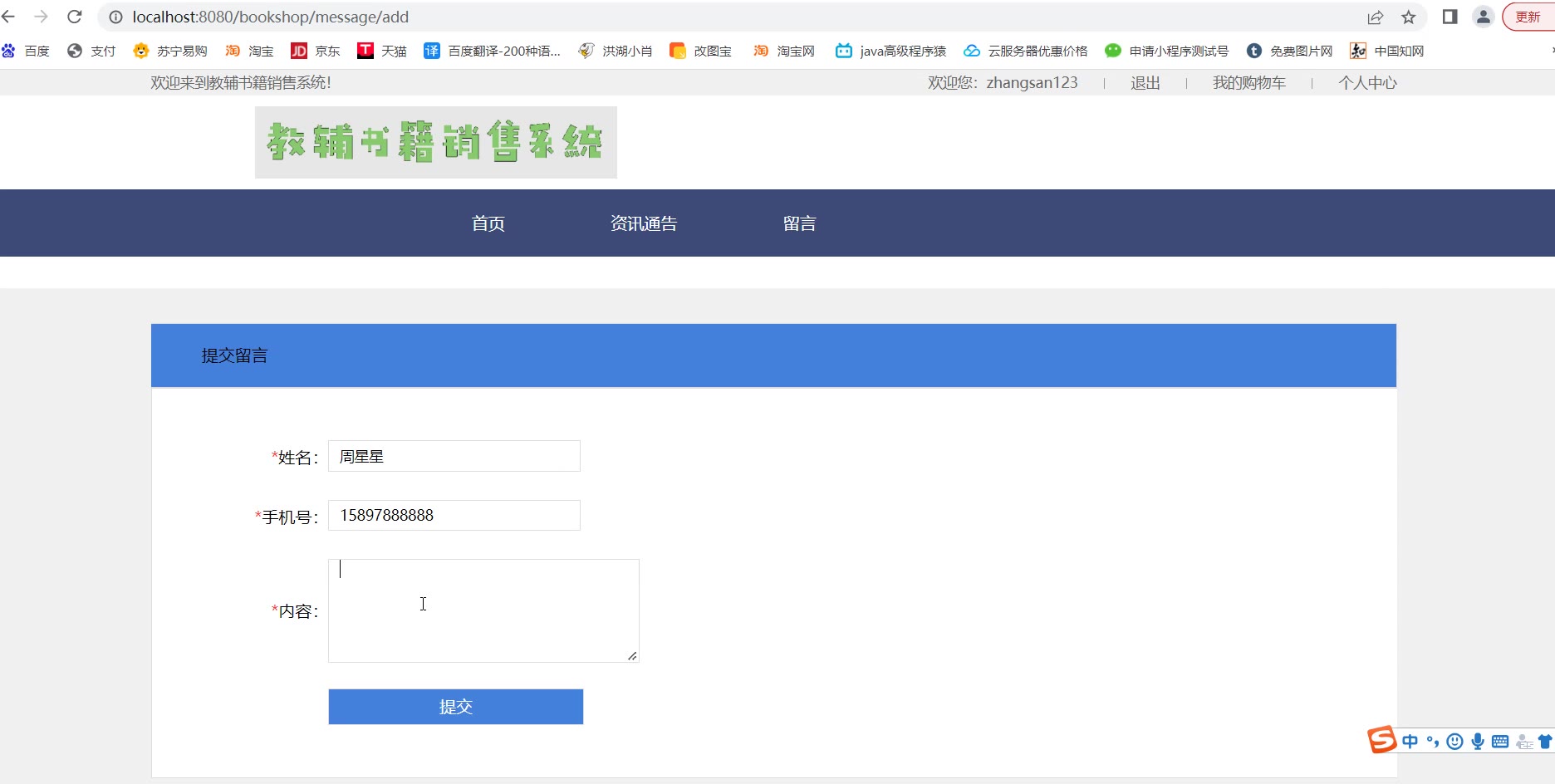The width and height of the screenshot is (1555, 784).
Task: Open the 淘宝 bookmark
Action: pyautogui.click(x=249, y=51)
